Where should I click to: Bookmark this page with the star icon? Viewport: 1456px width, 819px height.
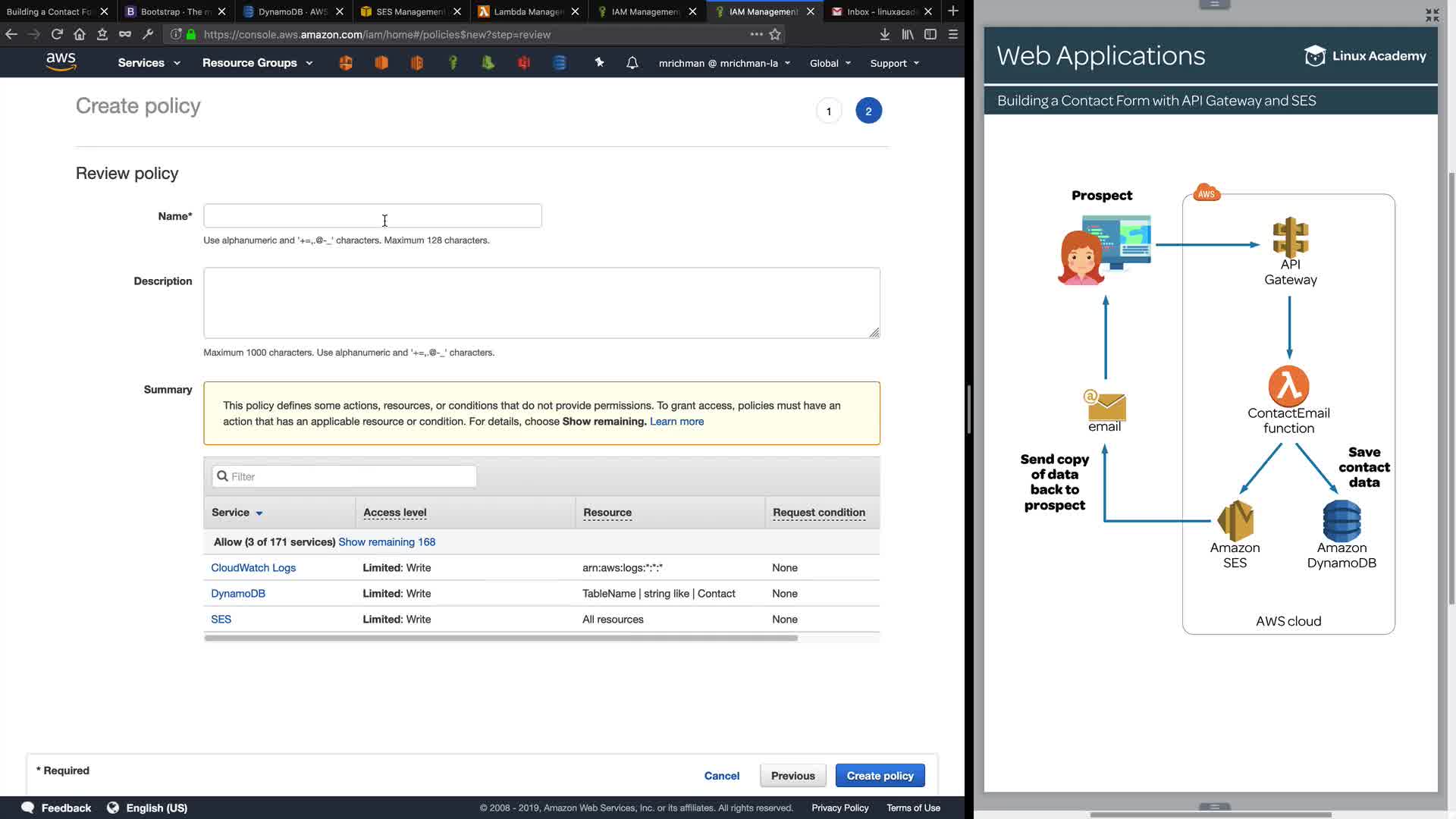tap(775, 34)
